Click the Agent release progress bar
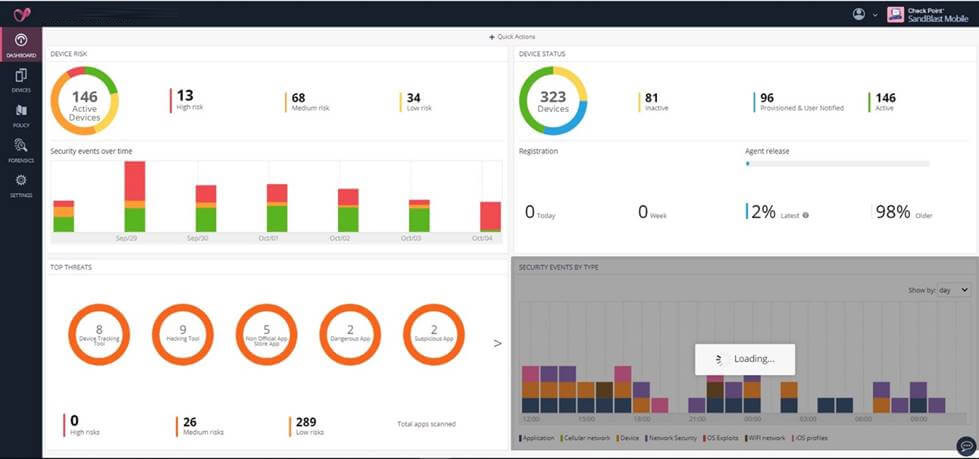The image size is (979, 459). point(837,163)
